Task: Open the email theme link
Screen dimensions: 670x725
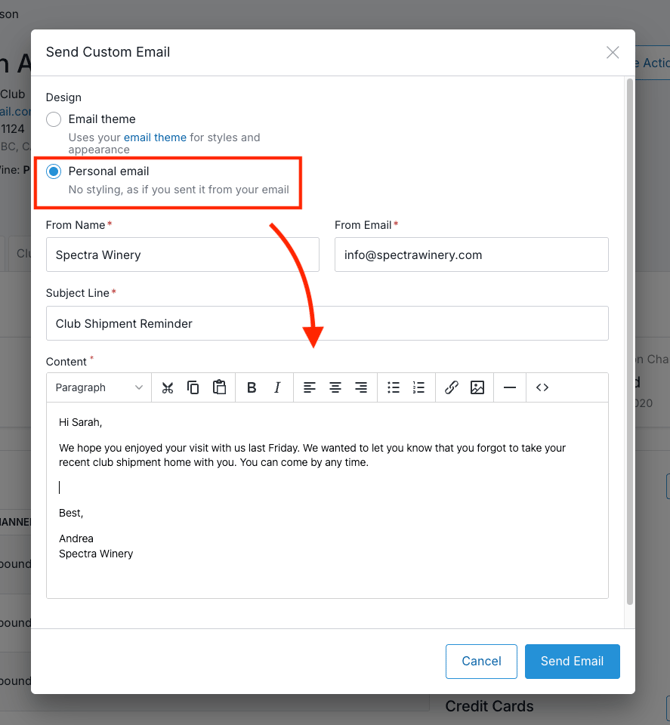Action: click(x=155, y=137)
